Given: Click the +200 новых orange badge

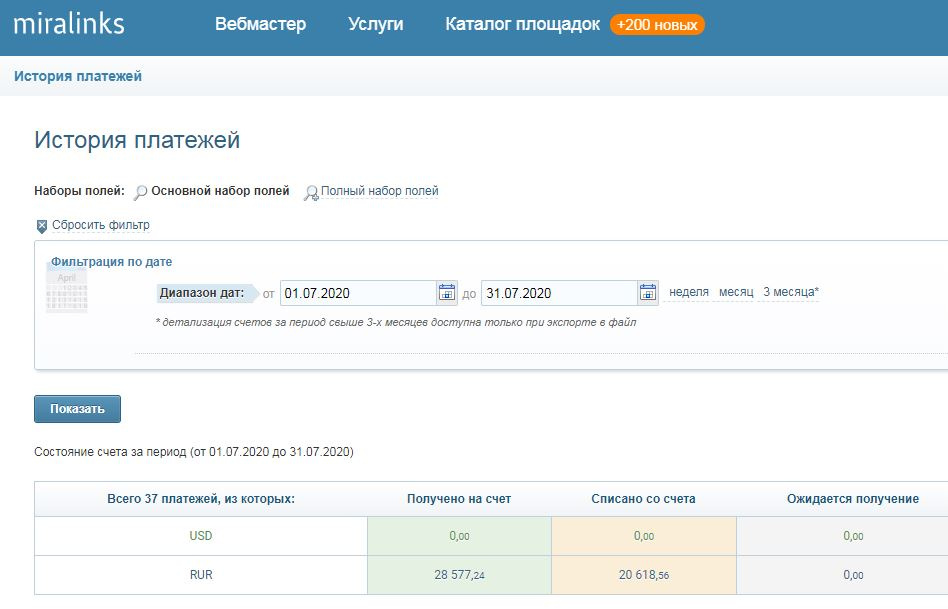Looking at the screenshot, I should [657, 25].
